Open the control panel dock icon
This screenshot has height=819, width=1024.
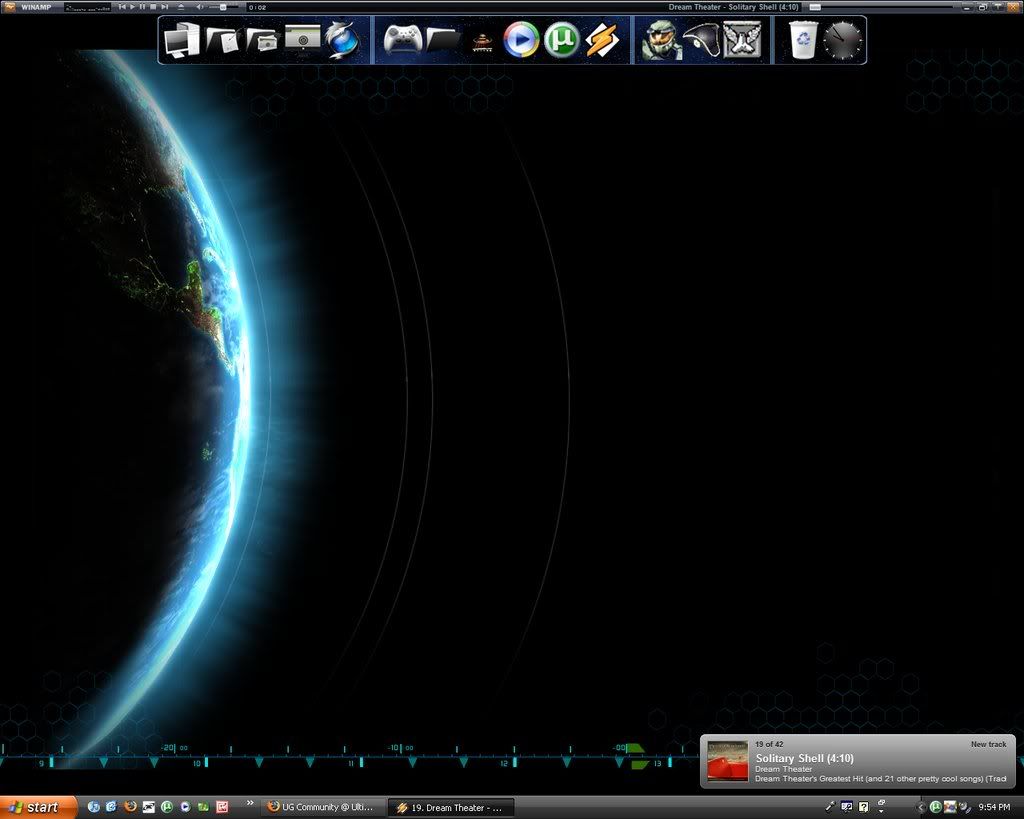[x=302, y=39]
